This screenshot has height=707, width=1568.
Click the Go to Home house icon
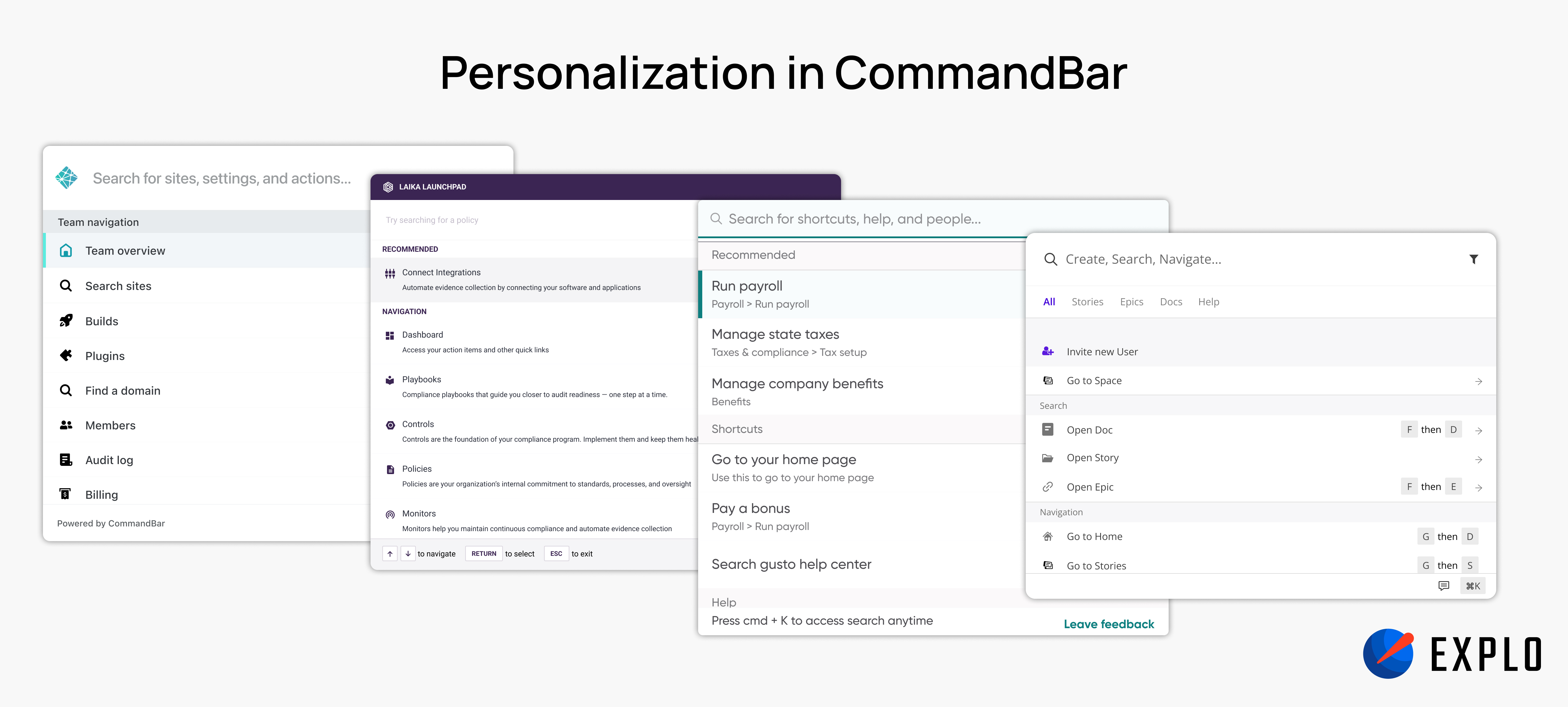tap(1047, 536)
